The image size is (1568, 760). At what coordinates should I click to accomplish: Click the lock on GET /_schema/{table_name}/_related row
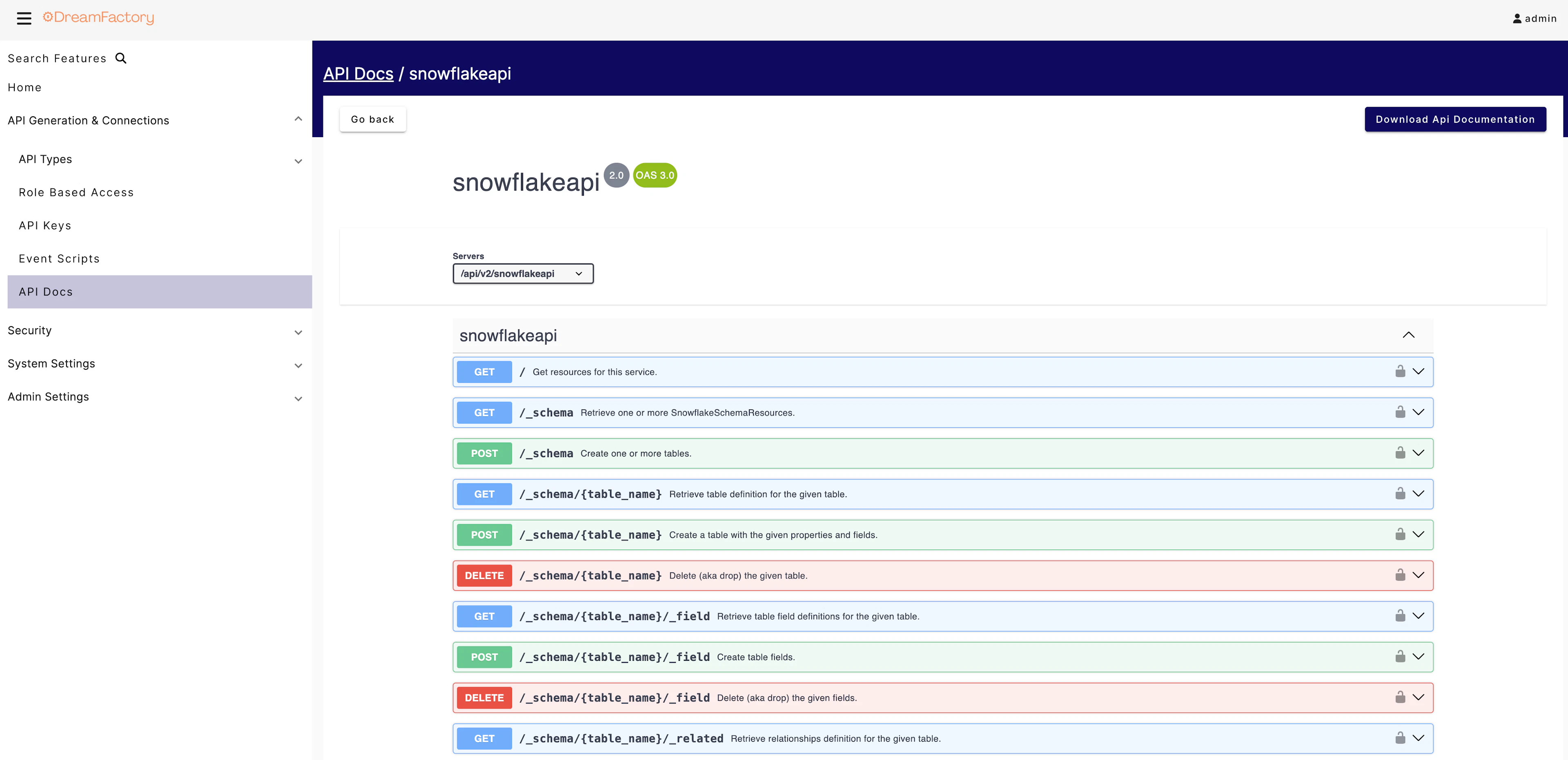tap(1401, 738)
